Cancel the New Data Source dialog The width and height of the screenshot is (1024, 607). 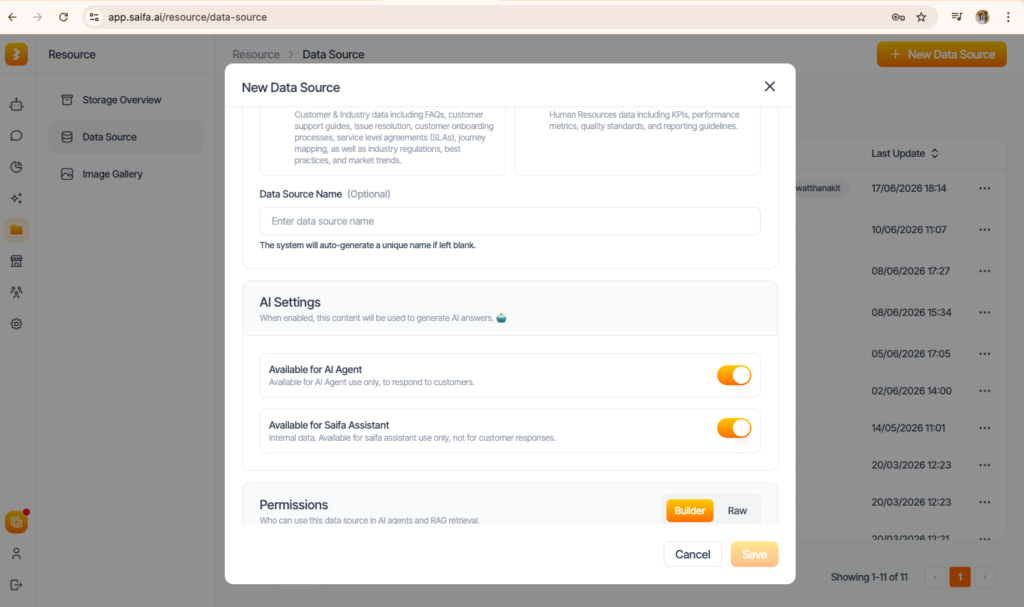click(x=692, y=554)
